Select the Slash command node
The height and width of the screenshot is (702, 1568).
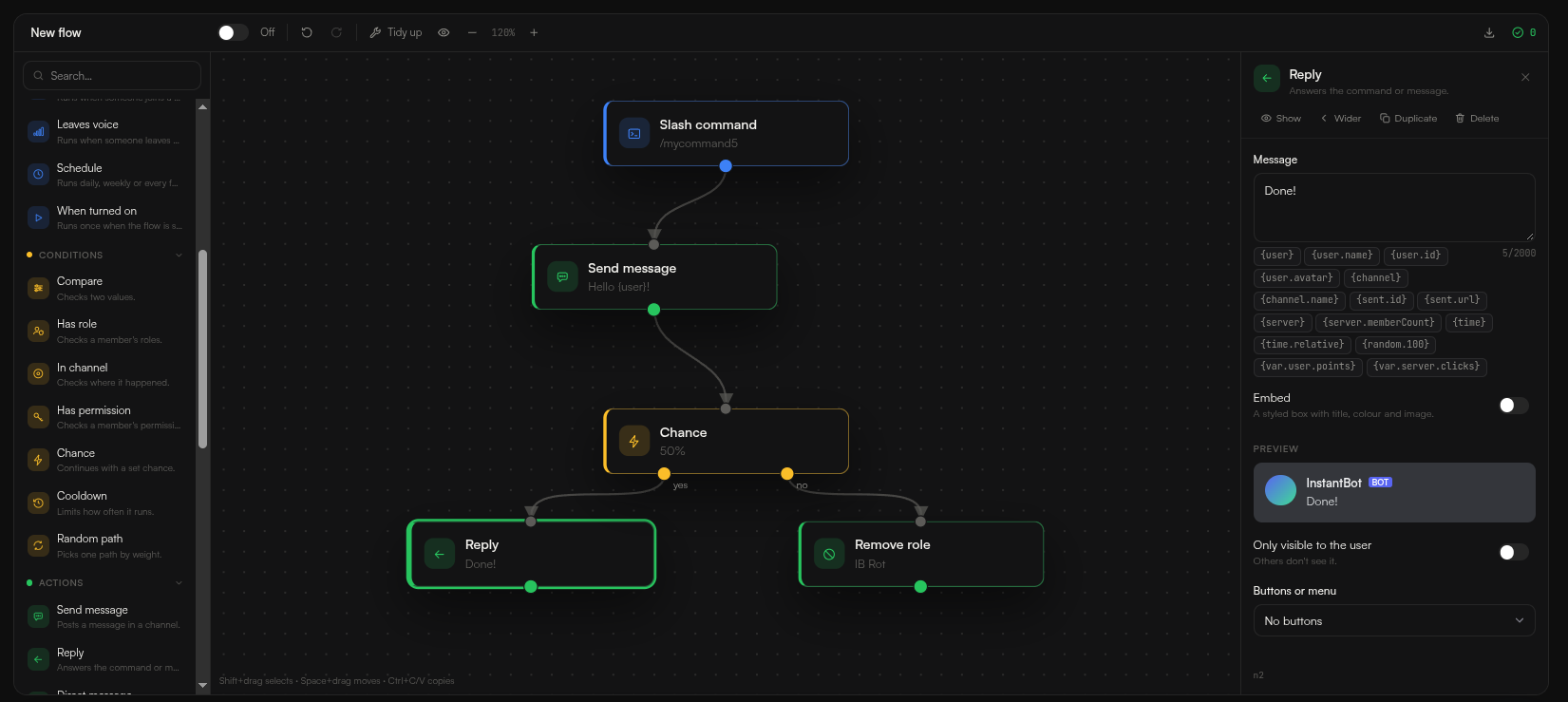point(727,133)
